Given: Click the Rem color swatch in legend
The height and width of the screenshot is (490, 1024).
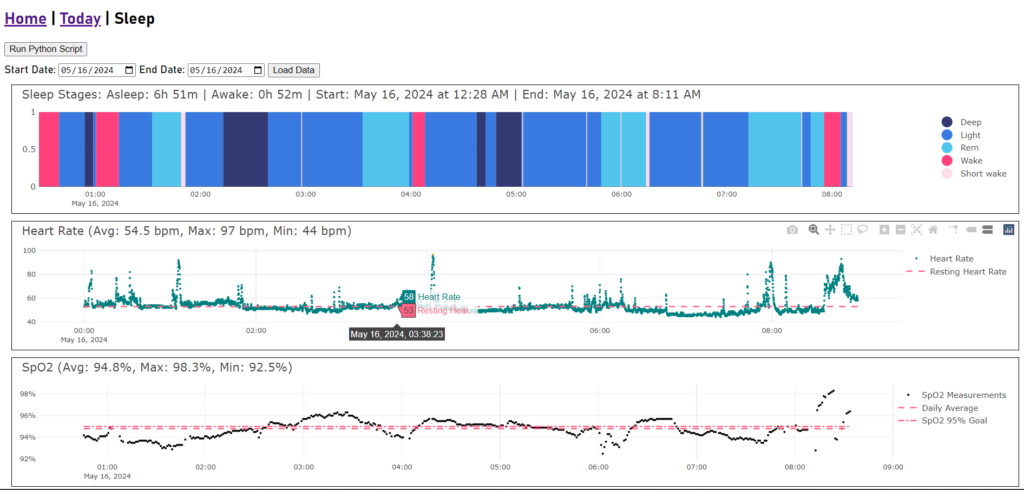Looking at the screenshot, I should click(947, 147).
